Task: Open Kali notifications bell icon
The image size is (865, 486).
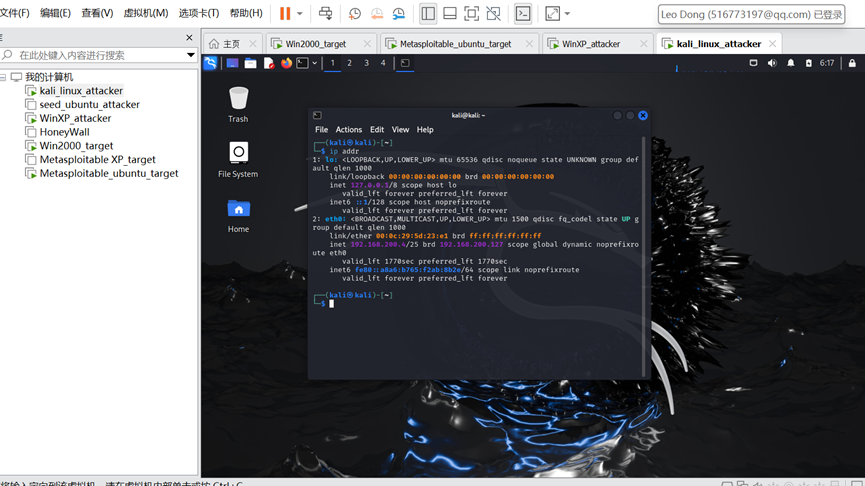Action: point(791,63)
